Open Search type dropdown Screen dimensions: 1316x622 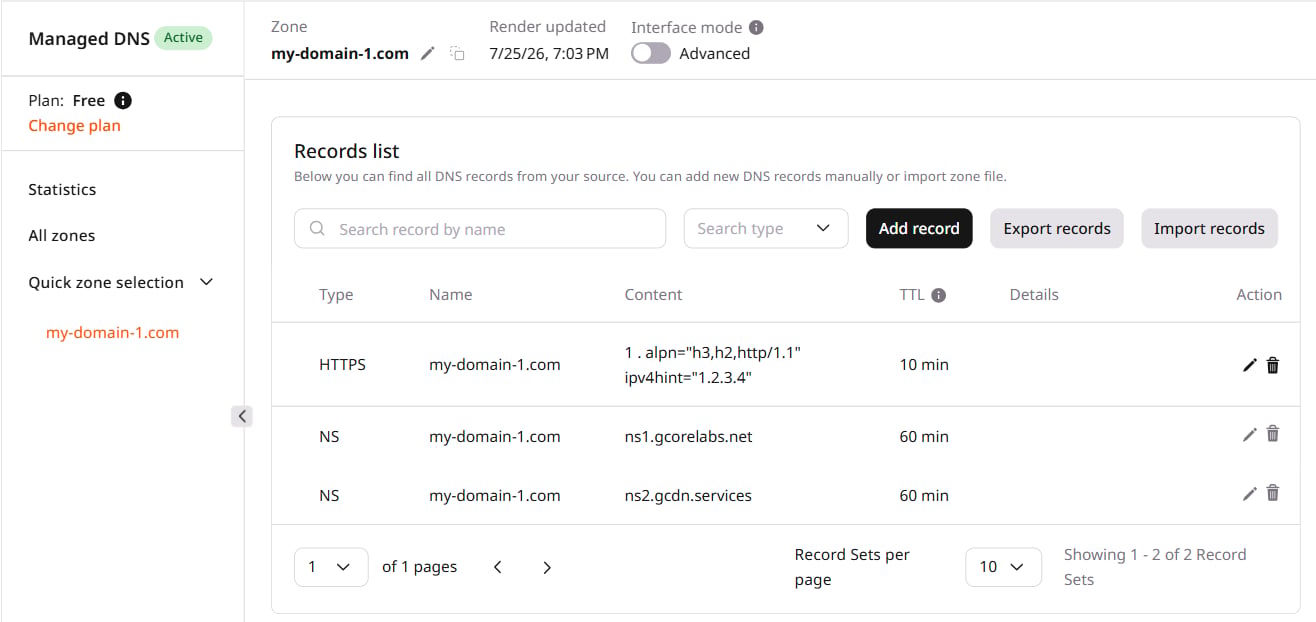(766, 228)
